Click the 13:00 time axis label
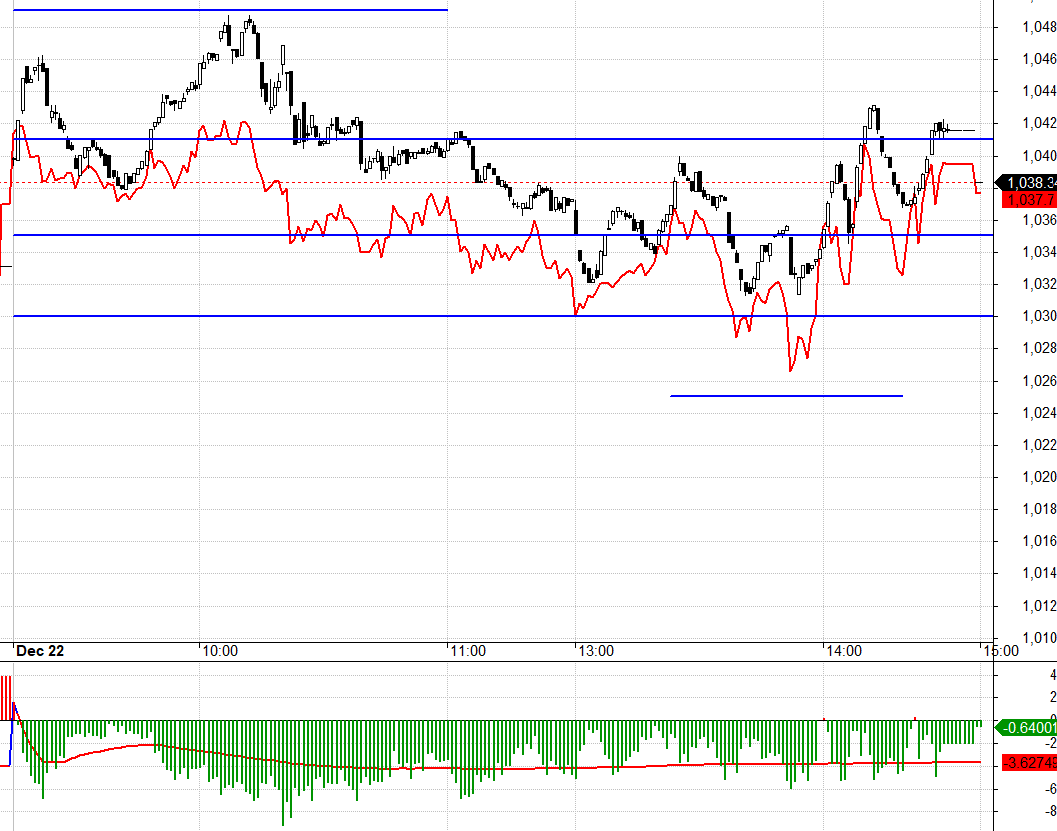 click(597, 651)
